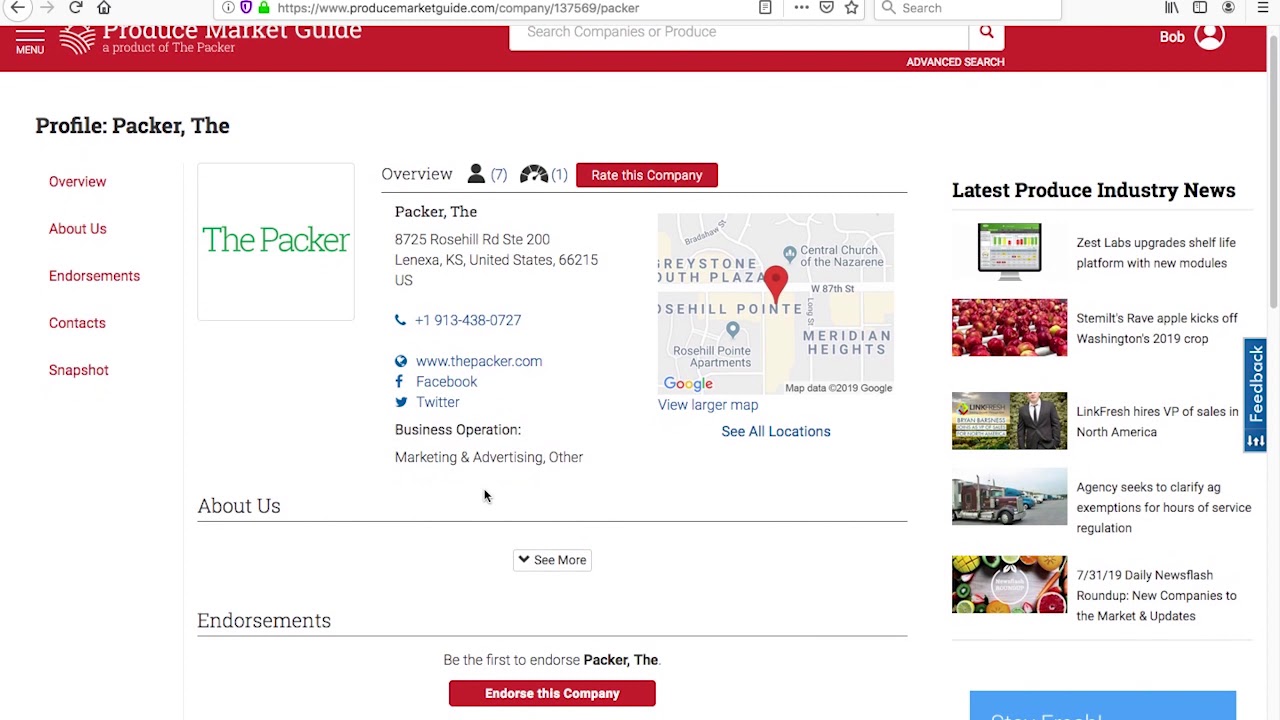Image resolution: width=1280 pixels, height=720 pixels.
Task: Bookmark this page with star icon
Action: pyautogui.click(x=851, y=8)
